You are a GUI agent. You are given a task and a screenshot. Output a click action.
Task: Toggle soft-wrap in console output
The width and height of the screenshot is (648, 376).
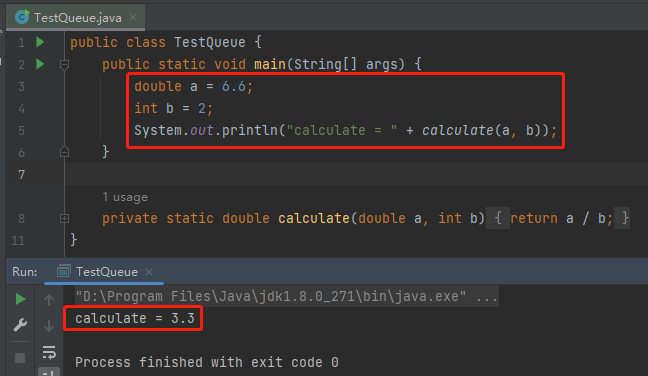[x=49, y=352]
